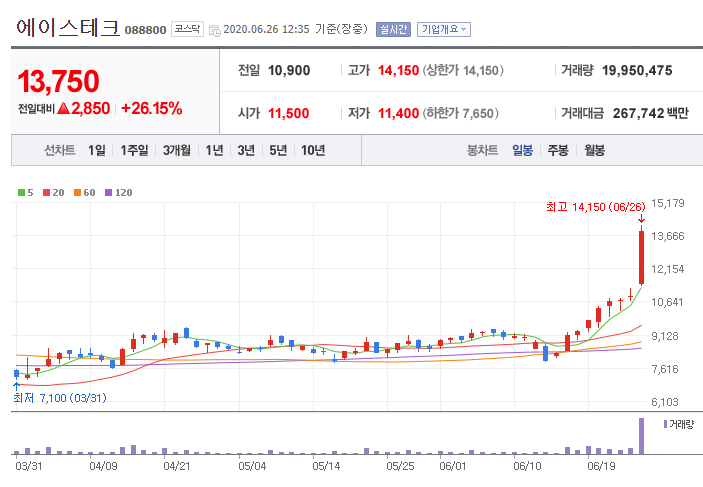Screen dimensions: 703x487
Task: Click the +26.15% change rate
Action: 152,109
